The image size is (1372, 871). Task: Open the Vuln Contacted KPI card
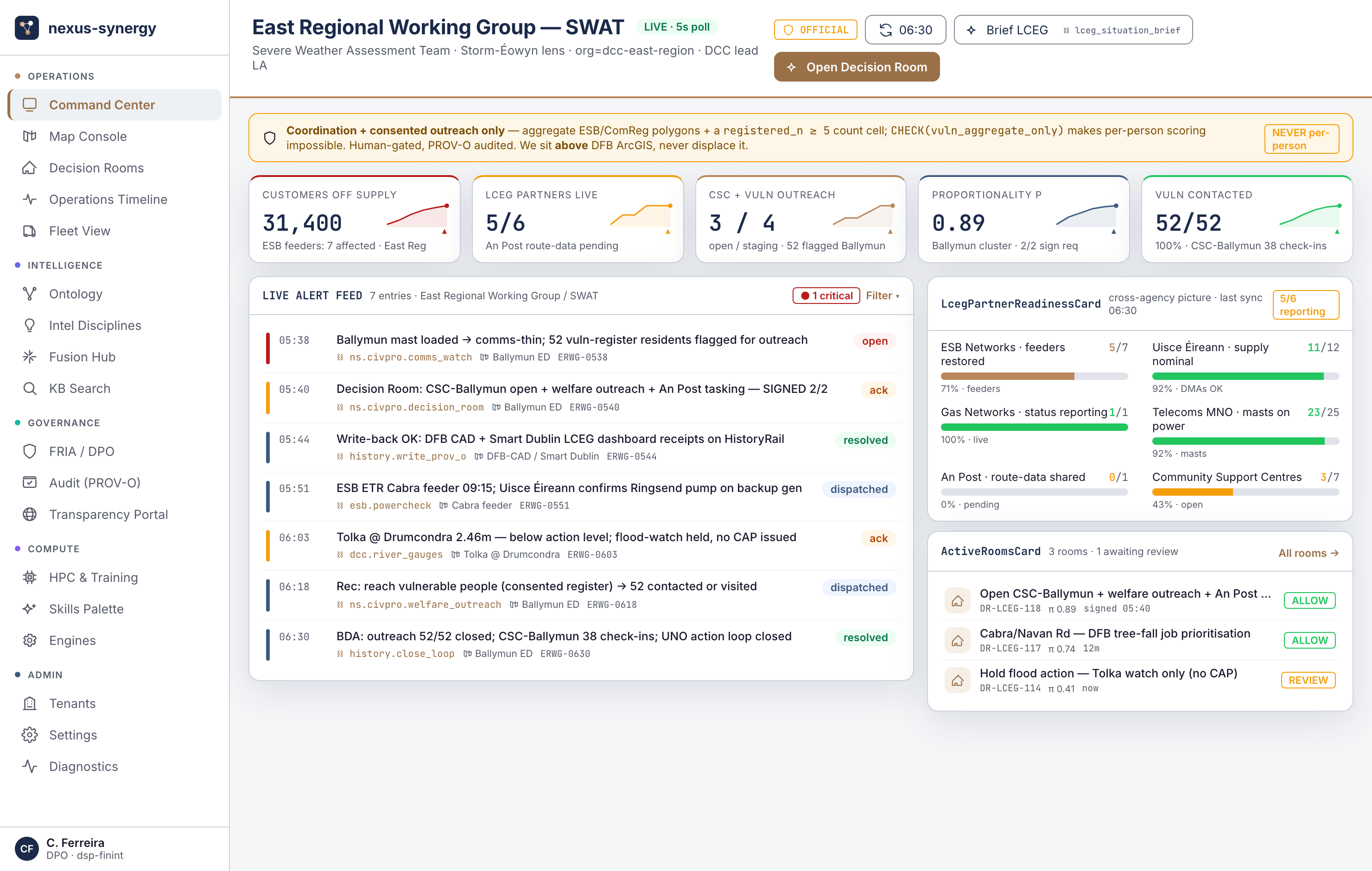click(1247, 219)
